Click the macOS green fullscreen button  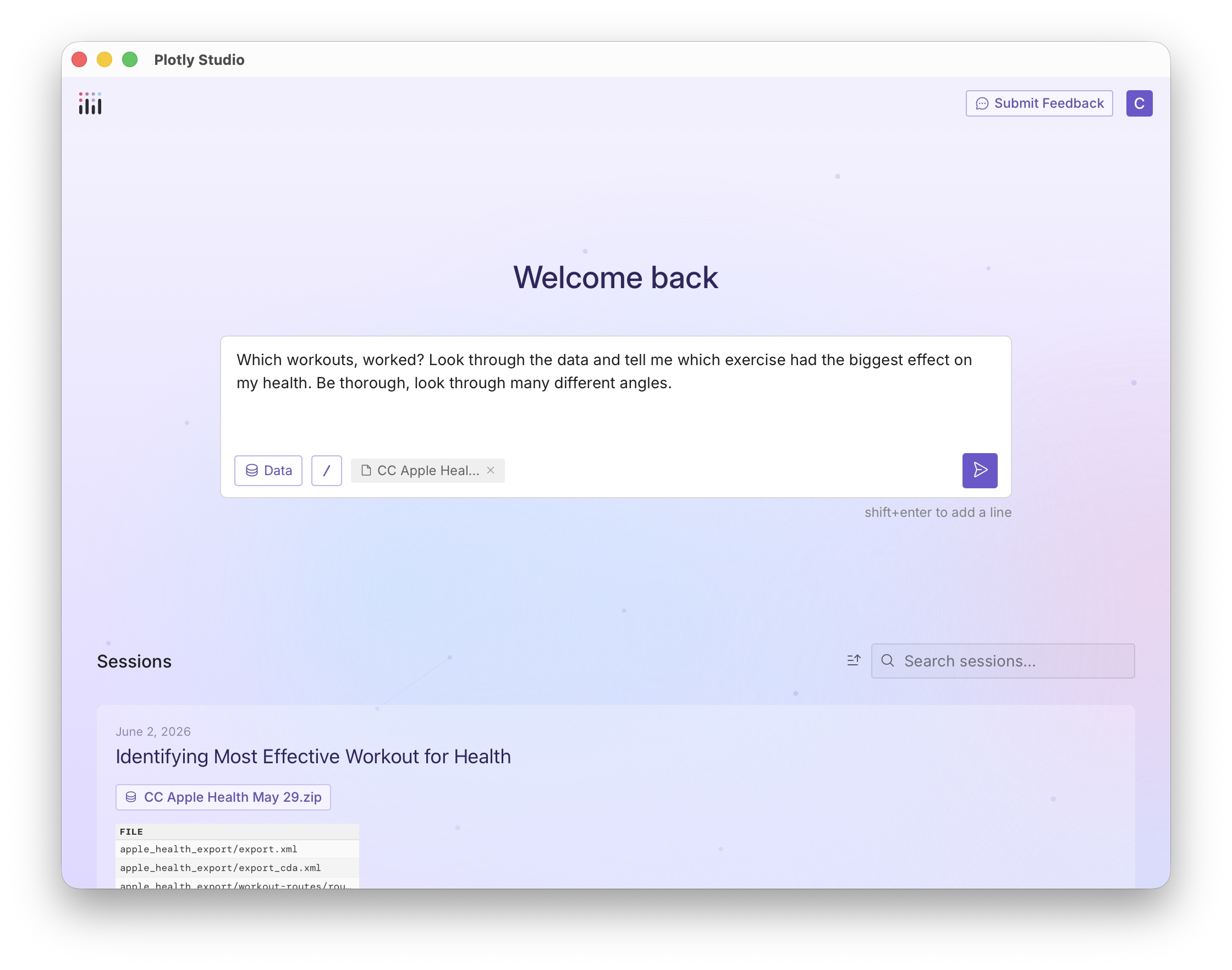click(x=130, y=59)
